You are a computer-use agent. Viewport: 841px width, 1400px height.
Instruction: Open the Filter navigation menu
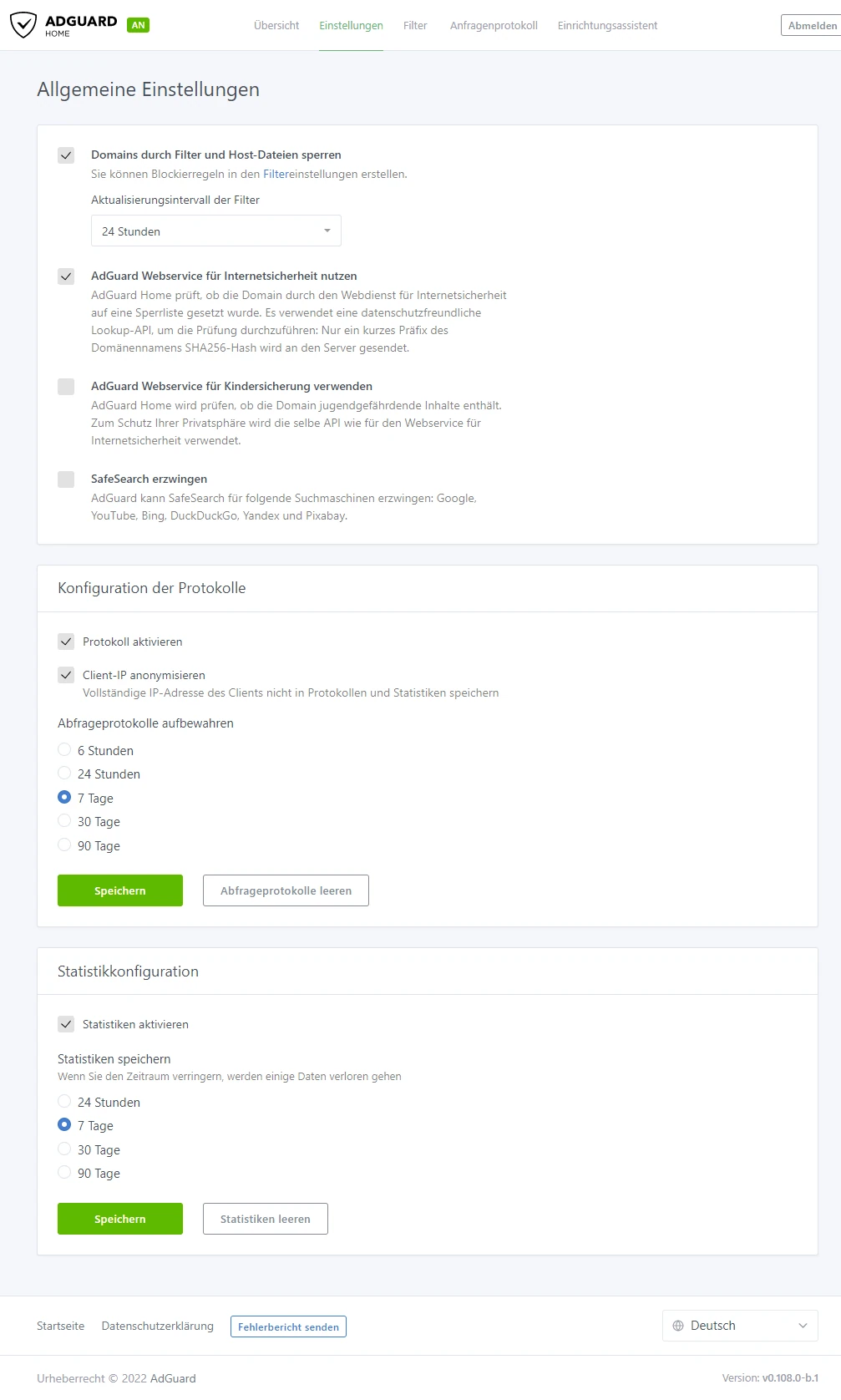pyautogui.click(x=415, y=26)
